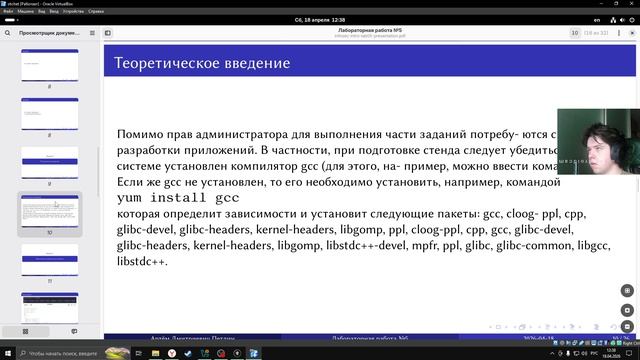Viewport: 640px width, 360px height.
Task: Open Windows notification center icon
Action: tap(629, 353)
